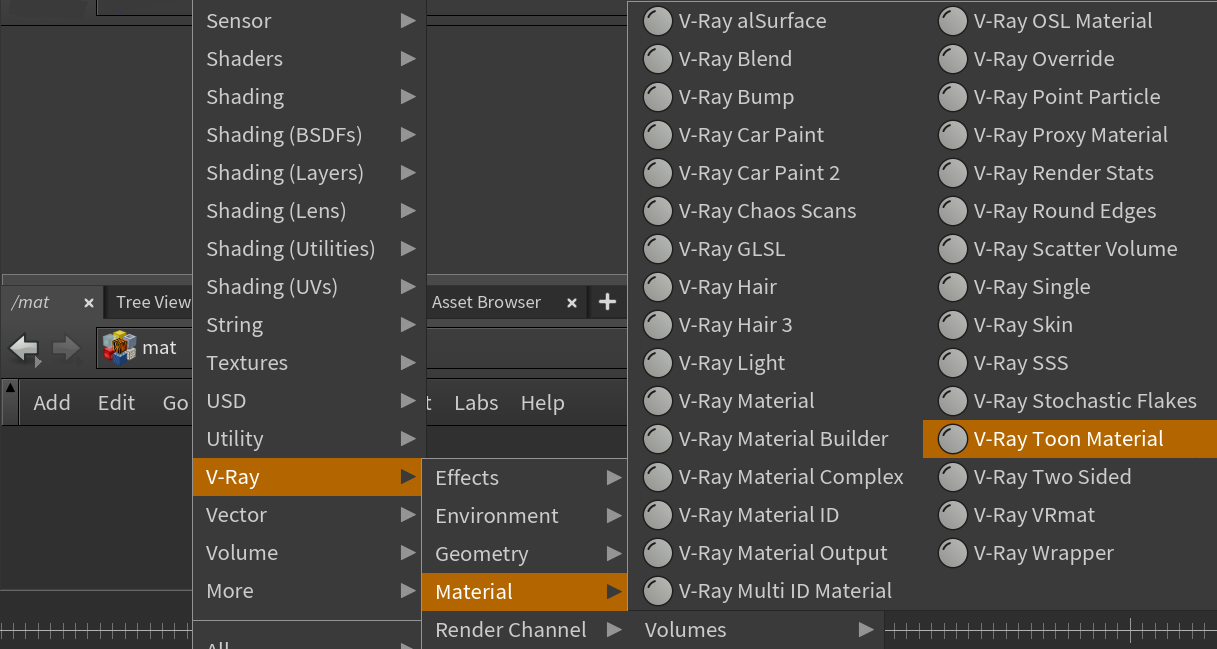Expand the USD submenu
The height and width of the screenshot is (649, 1217).
309,401
